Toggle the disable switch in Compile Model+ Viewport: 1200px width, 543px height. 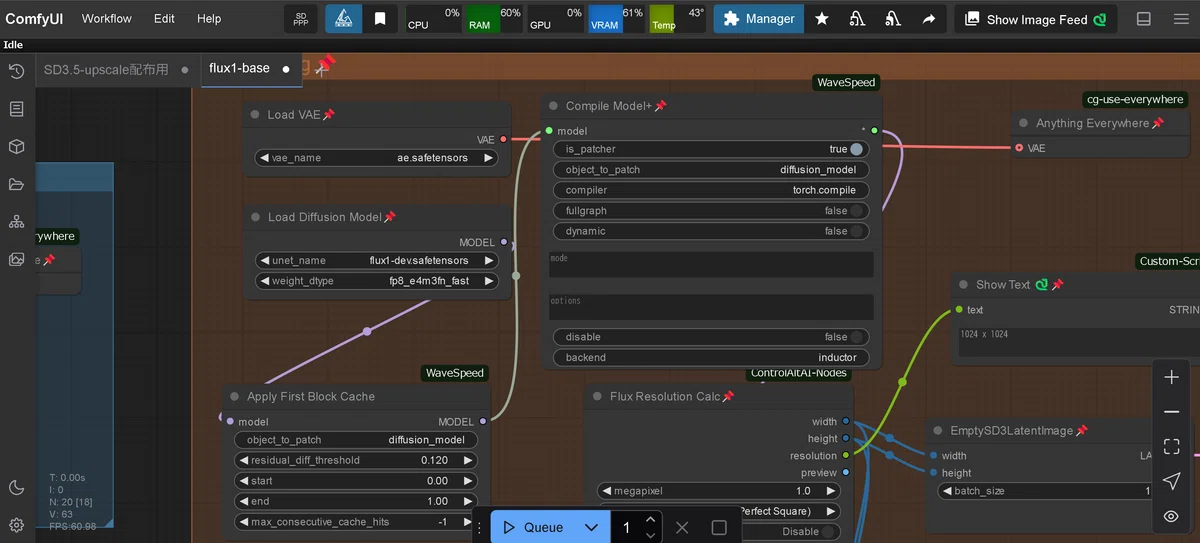[x=855, y=337]
